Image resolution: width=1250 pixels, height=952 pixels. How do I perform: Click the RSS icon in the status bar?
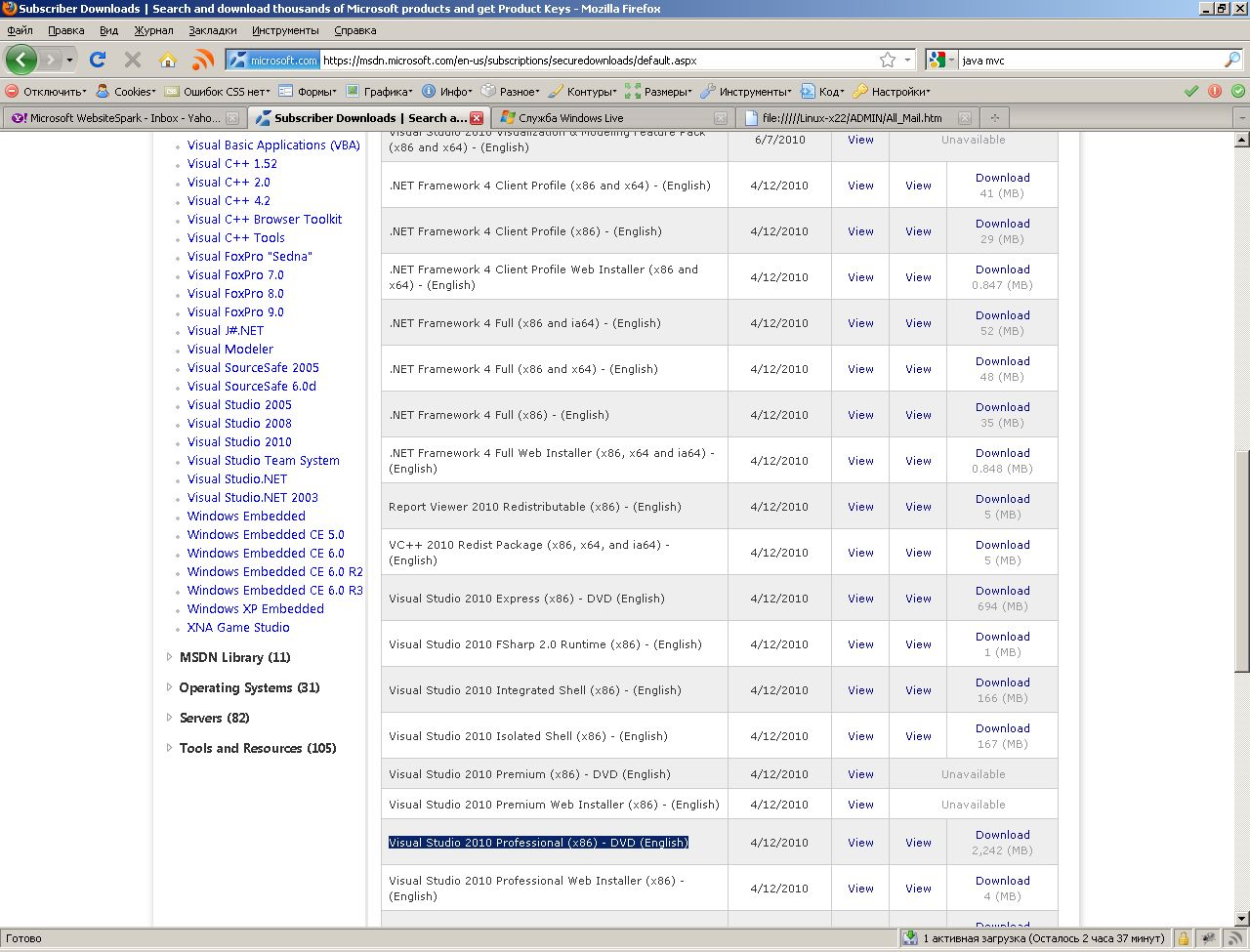1234,938
